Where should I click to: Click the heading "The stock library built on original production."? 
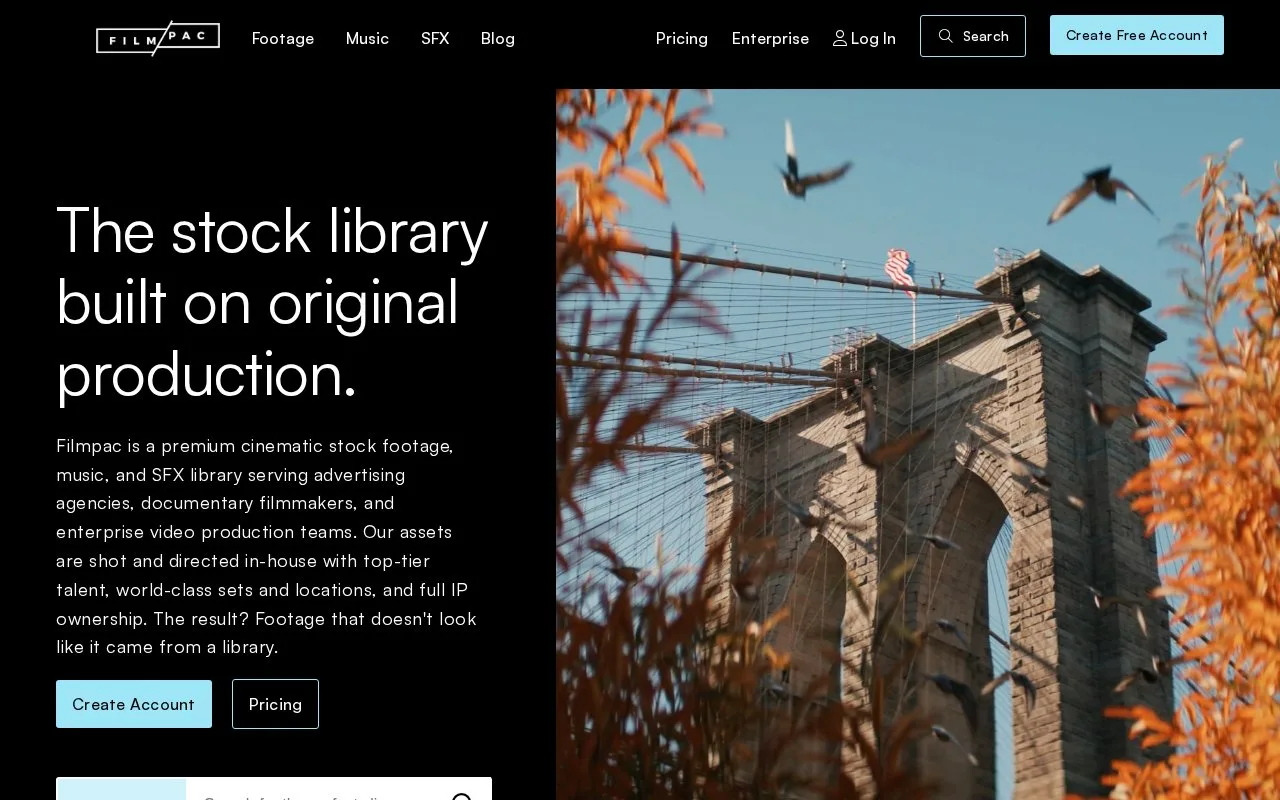tap(273, 302)
